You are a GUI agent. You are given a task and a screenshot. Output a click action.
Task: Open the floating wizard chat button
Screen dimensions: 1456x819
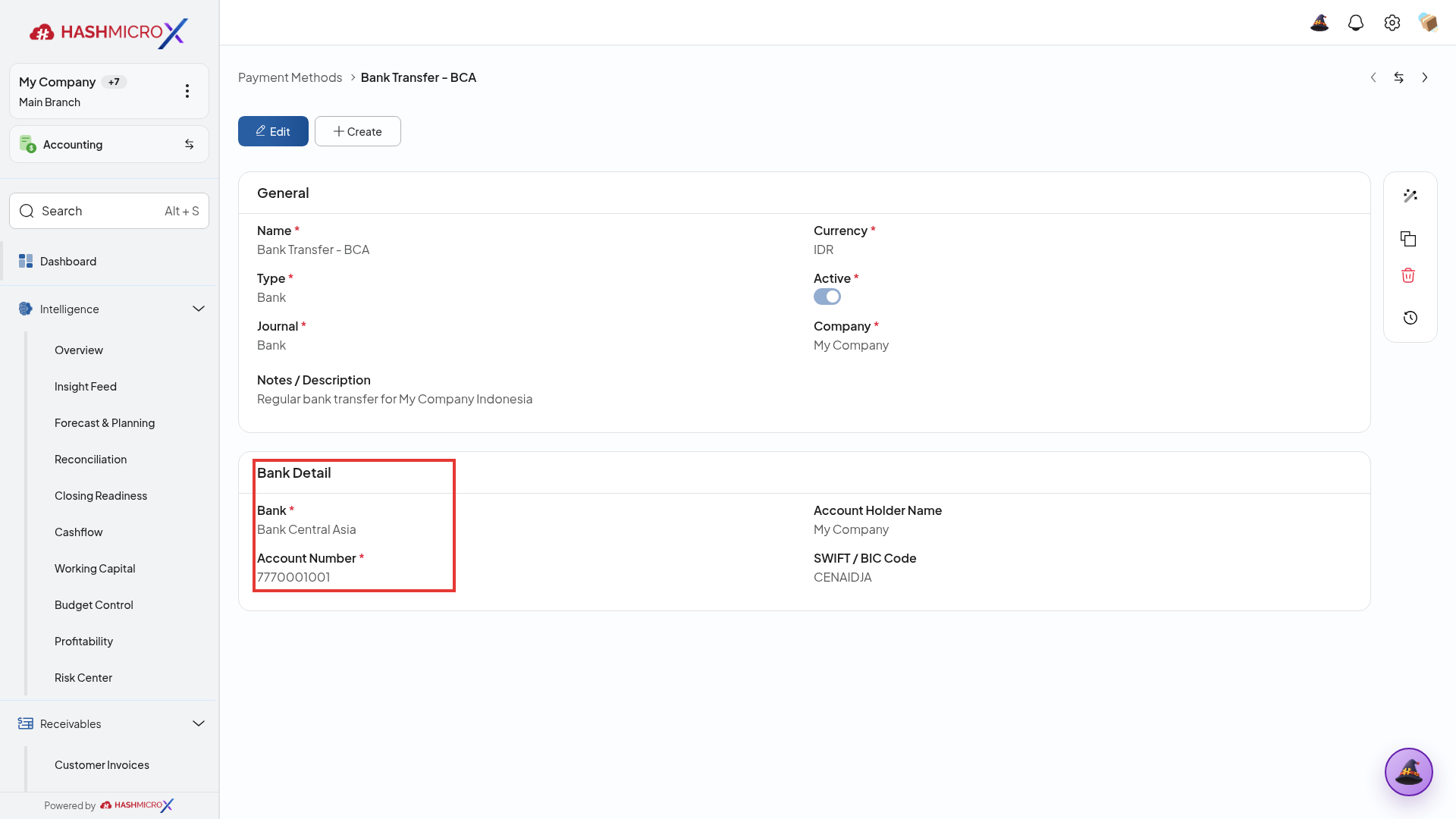[x=1408, y=772]
